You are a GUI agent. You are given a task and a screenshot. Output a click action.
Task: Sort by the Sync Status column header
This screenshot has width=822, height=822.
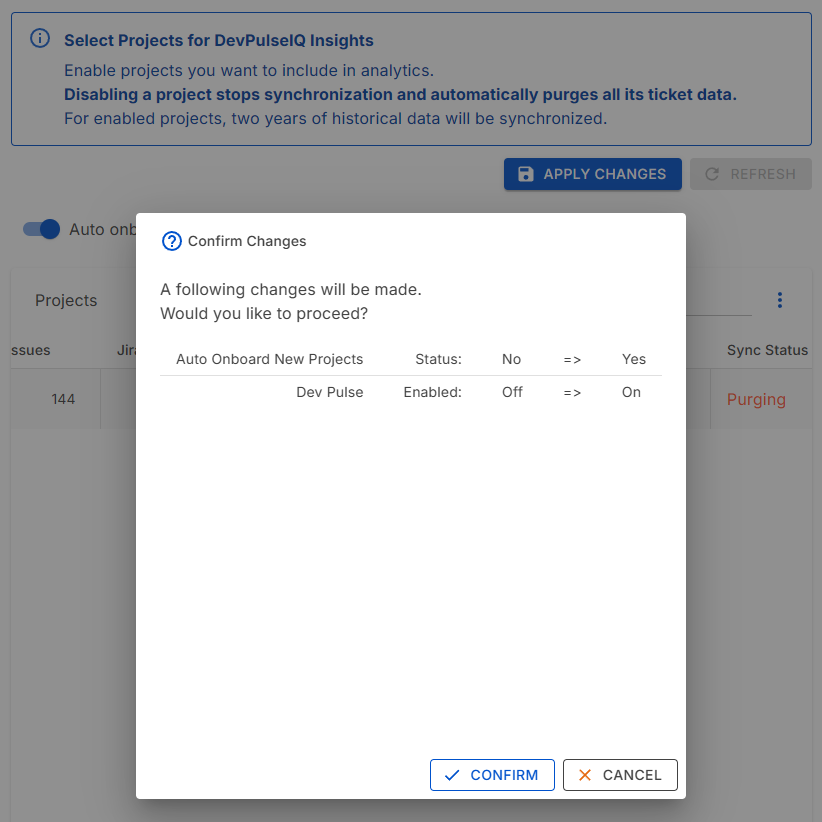point(767,350)
